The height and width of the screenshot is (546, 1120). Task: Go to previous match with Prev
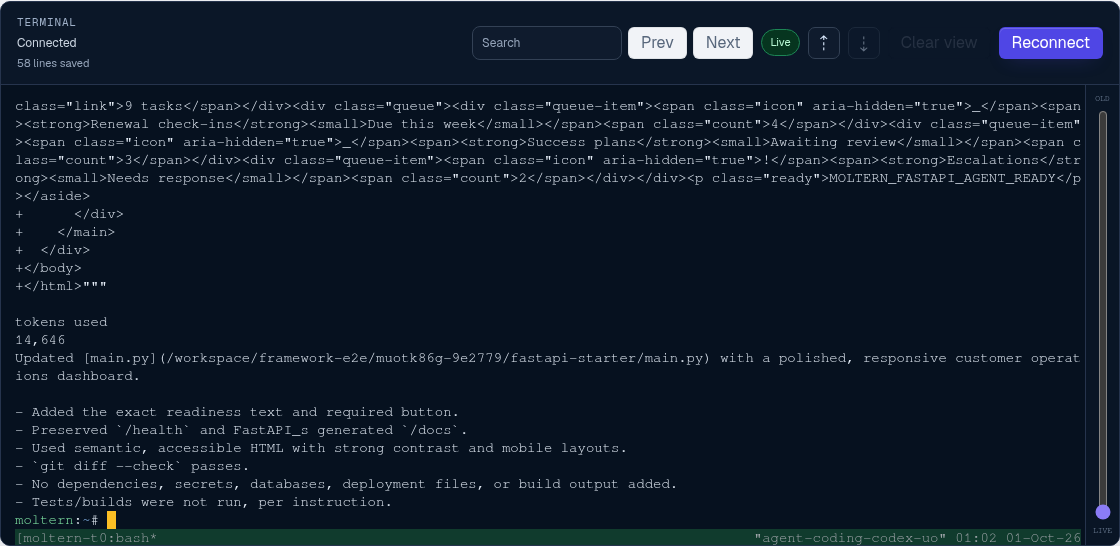(657, 43)
